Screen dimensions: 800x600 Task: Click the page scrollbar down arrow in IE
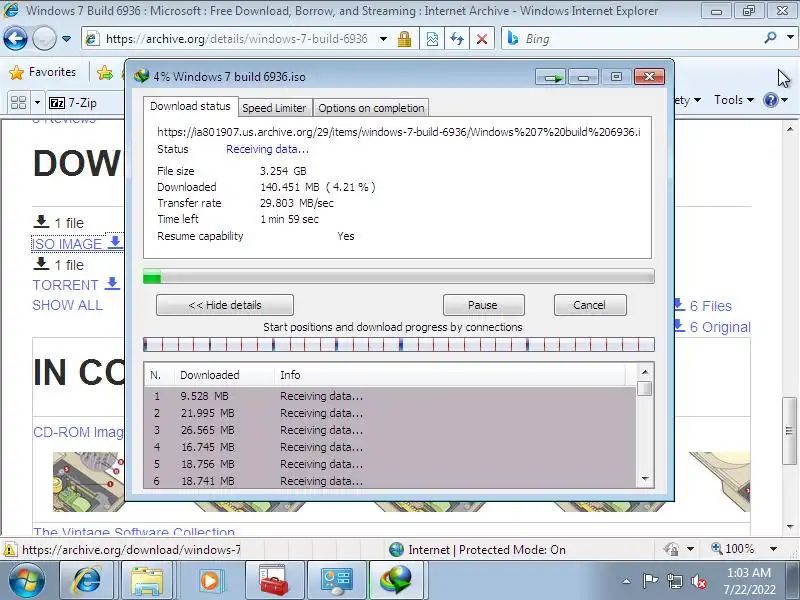click(791, 526)
